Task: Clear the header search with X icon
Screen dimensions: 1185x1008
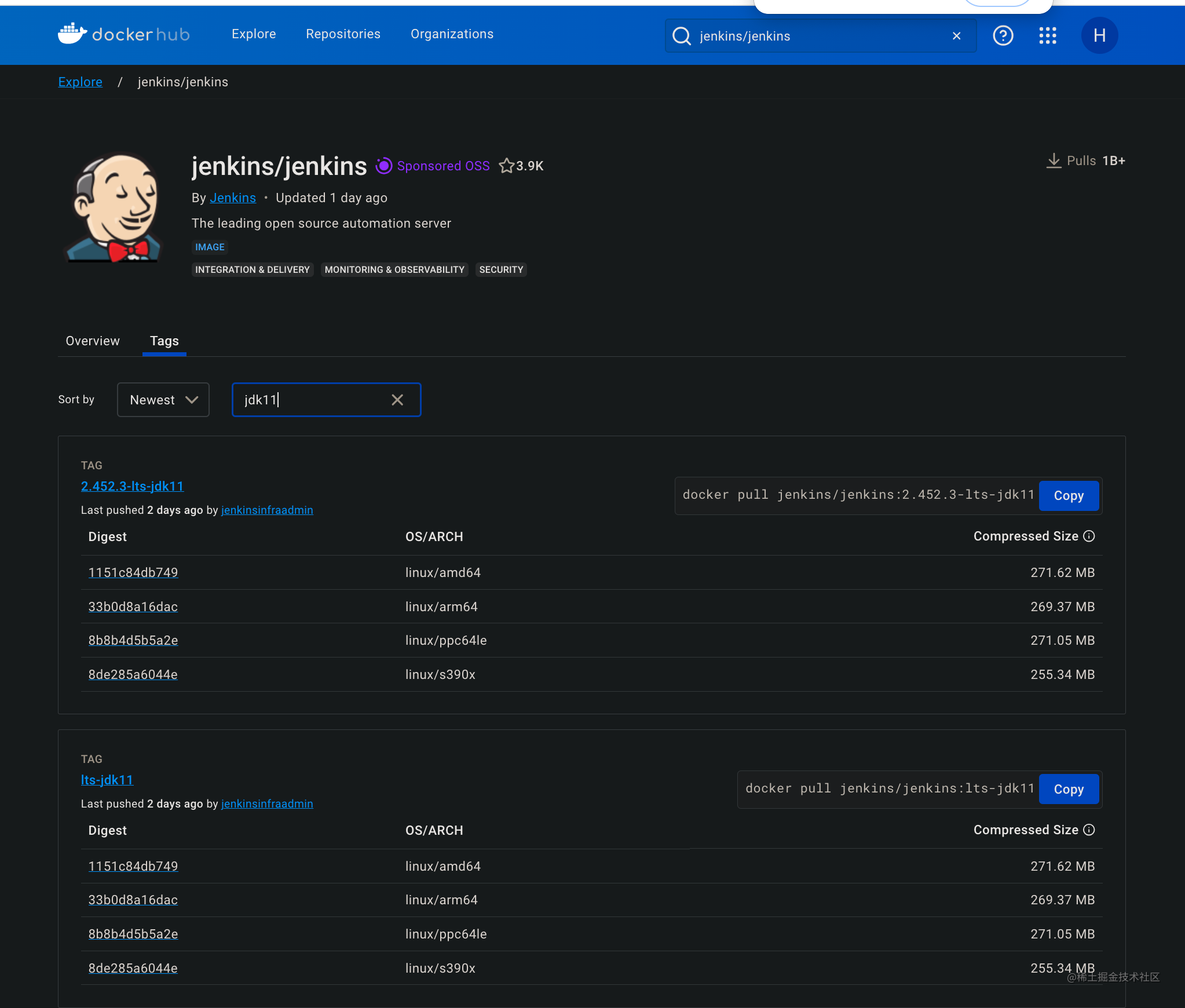Action: pos(956,36)
